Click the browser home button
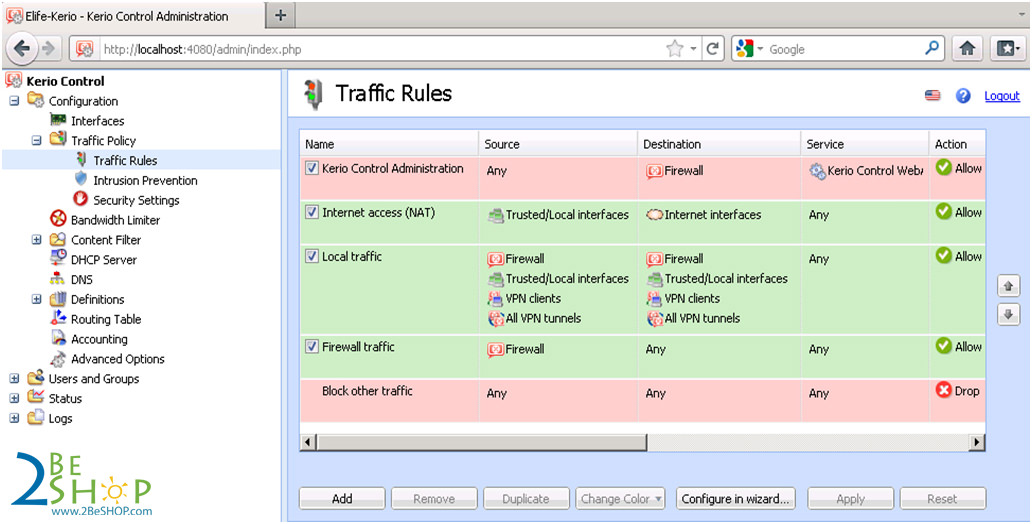This screenshot has height=524, width=1032. (x=967, y=49)
